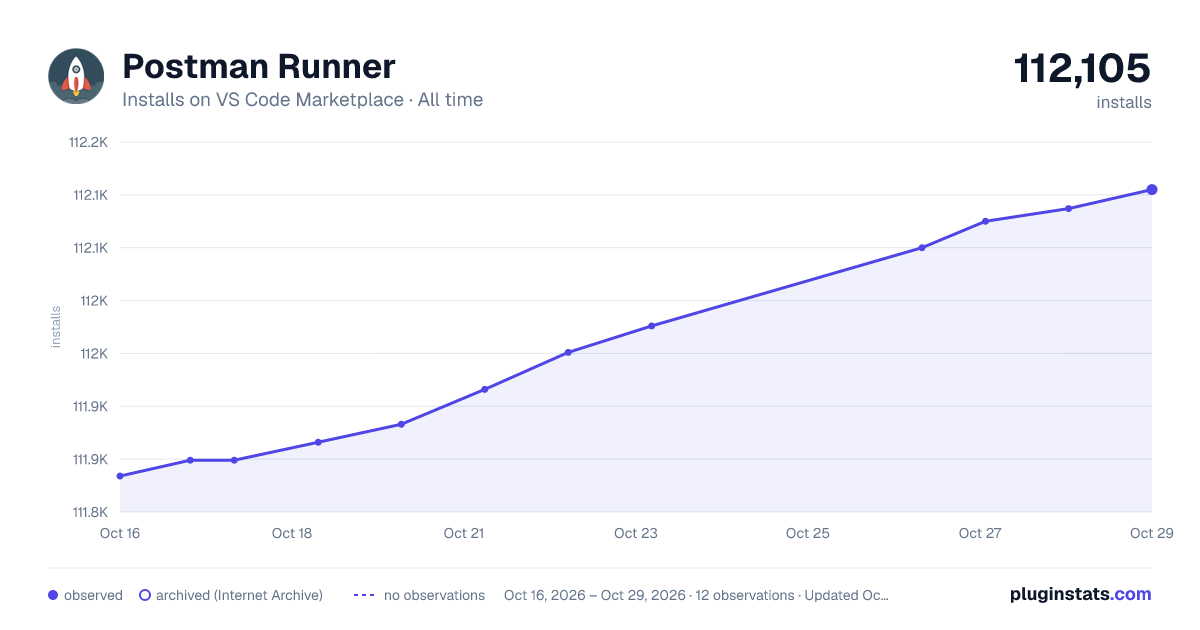This screenshot has height=630, width=1200.
Task: Click the Installs on VS Code Marketplace subtitle
Action: point(303,100)
